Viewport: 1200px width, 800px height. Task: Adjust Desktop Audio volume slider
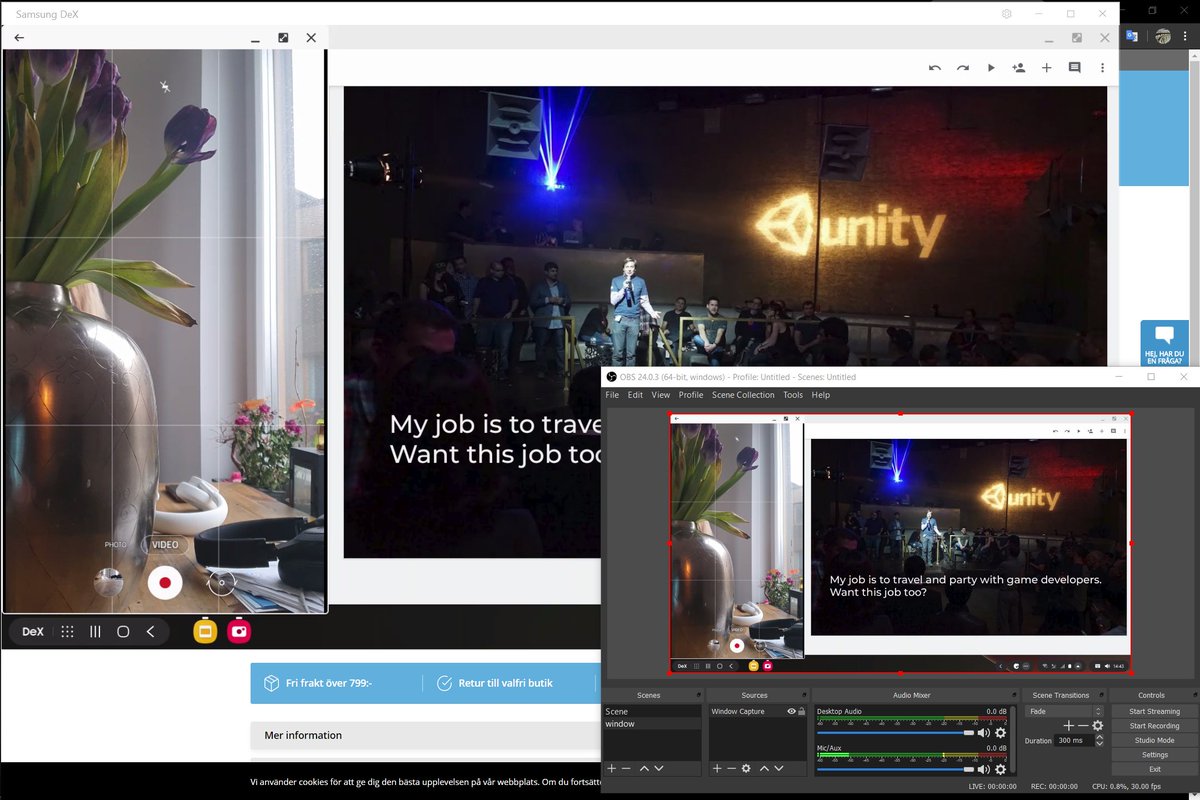pyautogui.click(x=896, y=733)
